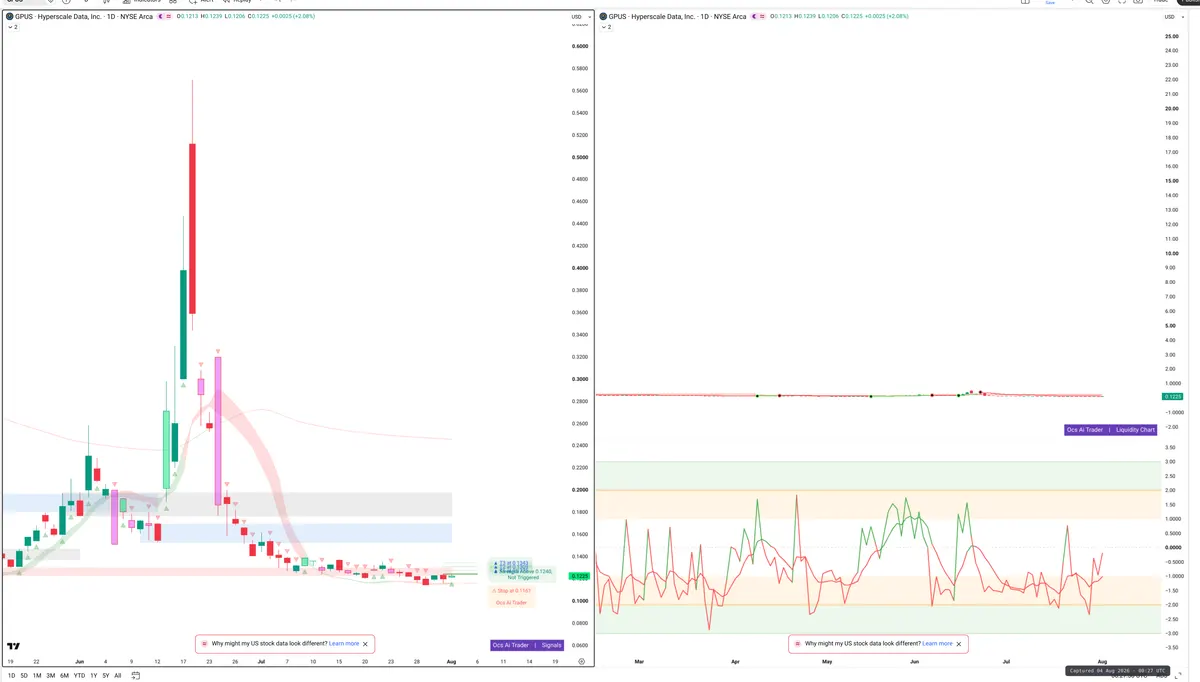Click the red Stop level label
The width and height of the screenshot is (1200, 682).
[x=511, y=591]
